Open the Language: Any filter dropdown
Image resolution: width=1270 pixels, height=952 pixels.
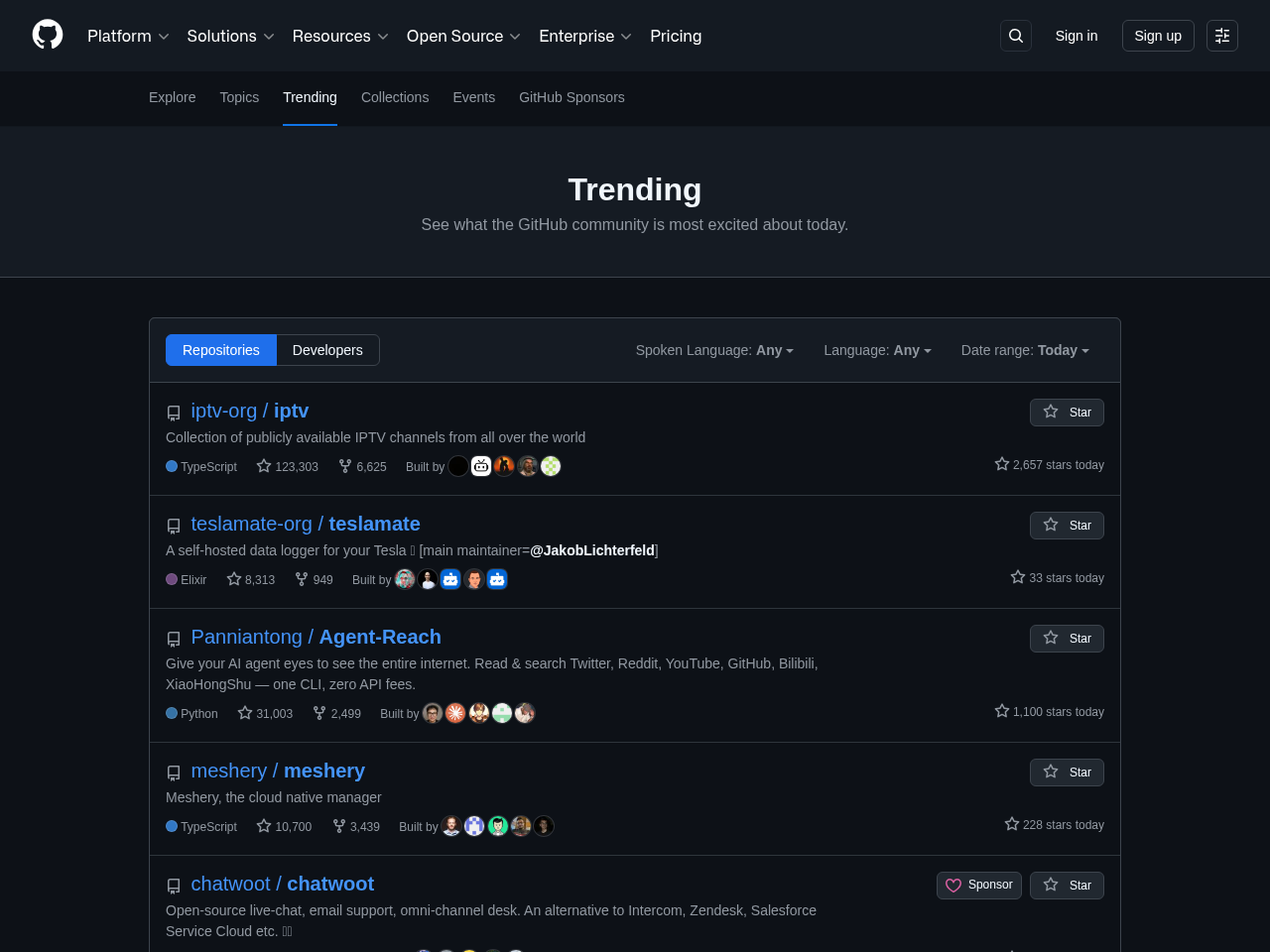click(877, 350)
